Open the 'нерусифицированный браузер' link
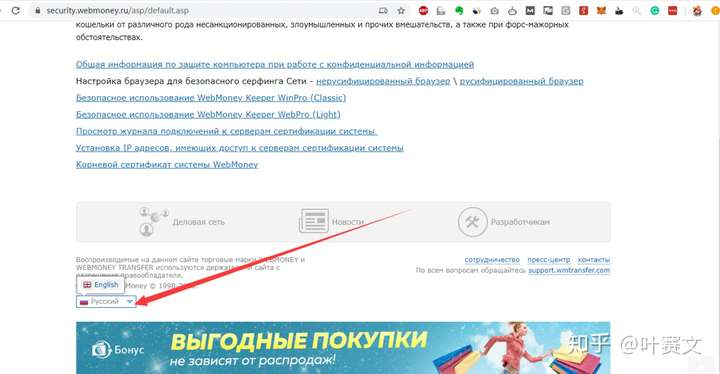This screenshot has width=720, height=374. point(383,81)
